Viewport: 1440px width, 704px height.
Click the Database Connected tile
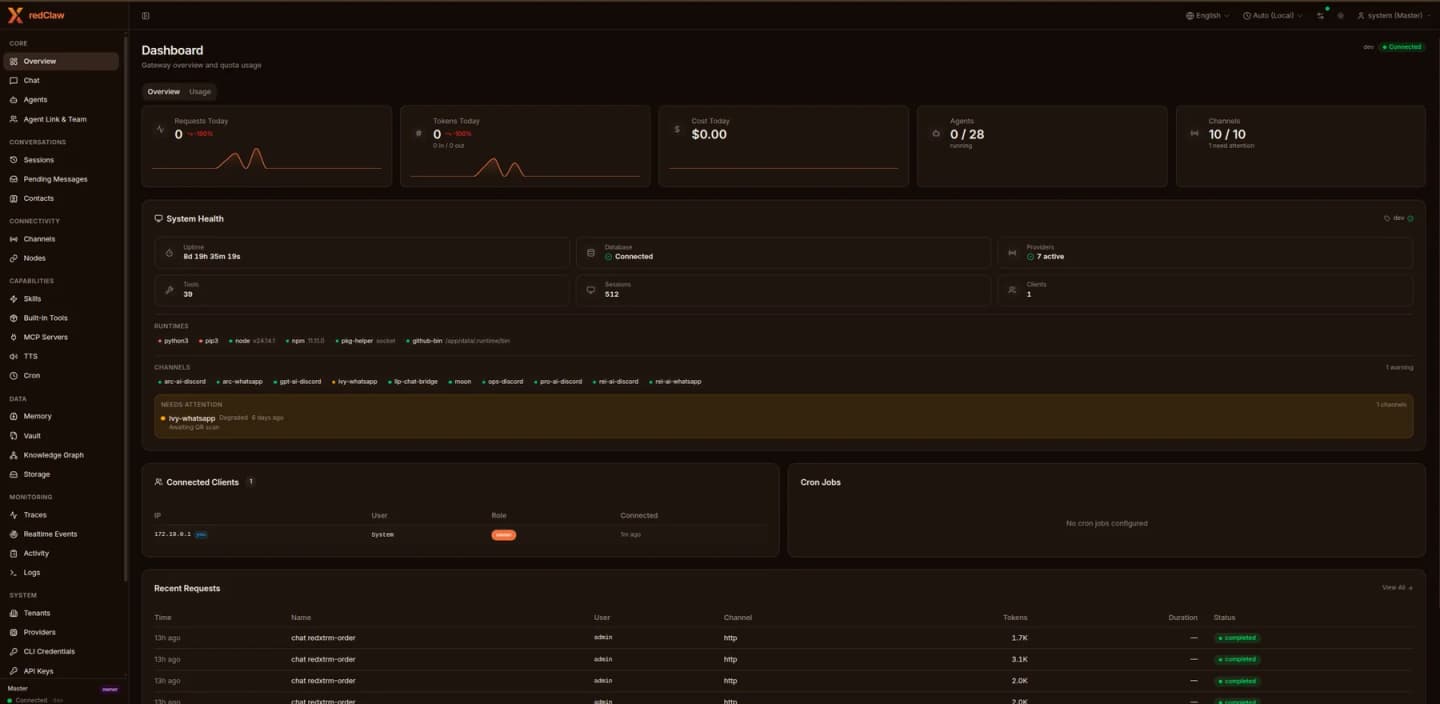click(783, 252)
